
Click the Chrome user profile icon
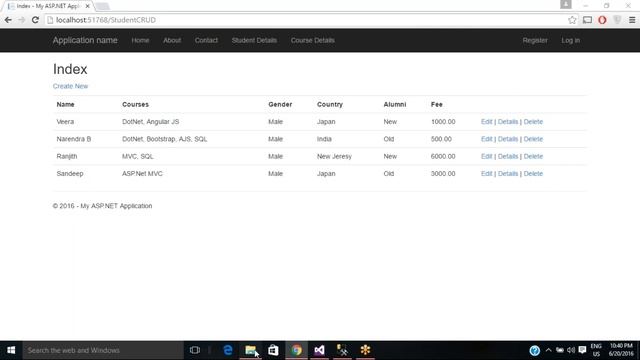[x=565, y=4]
